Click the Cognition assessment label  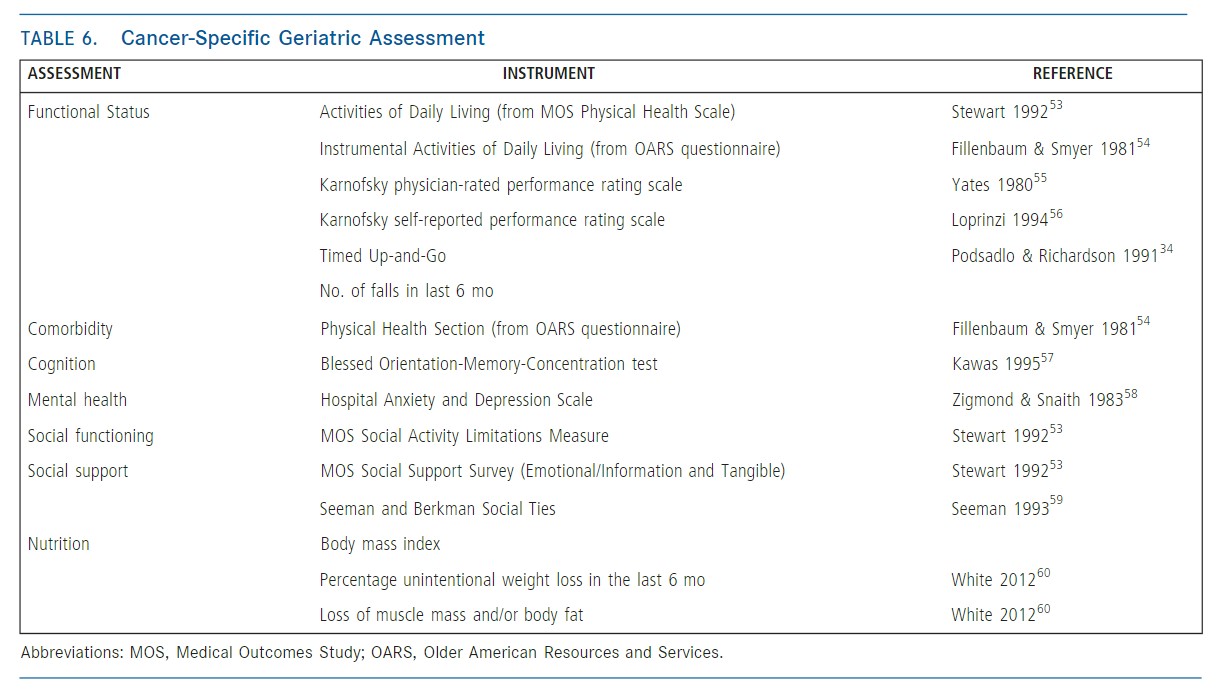pyautogui.click(x=62, y=364)
